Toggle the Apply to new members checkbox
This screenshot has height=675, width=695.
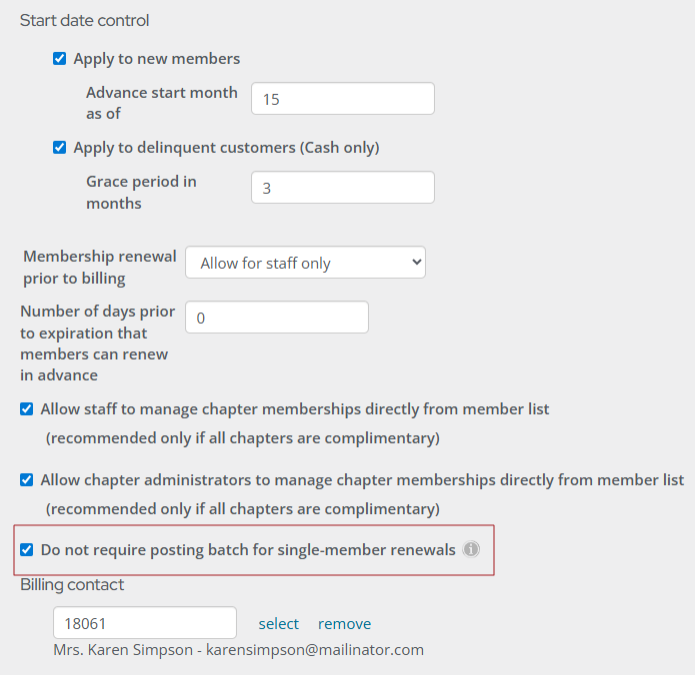tap(60, 59)
